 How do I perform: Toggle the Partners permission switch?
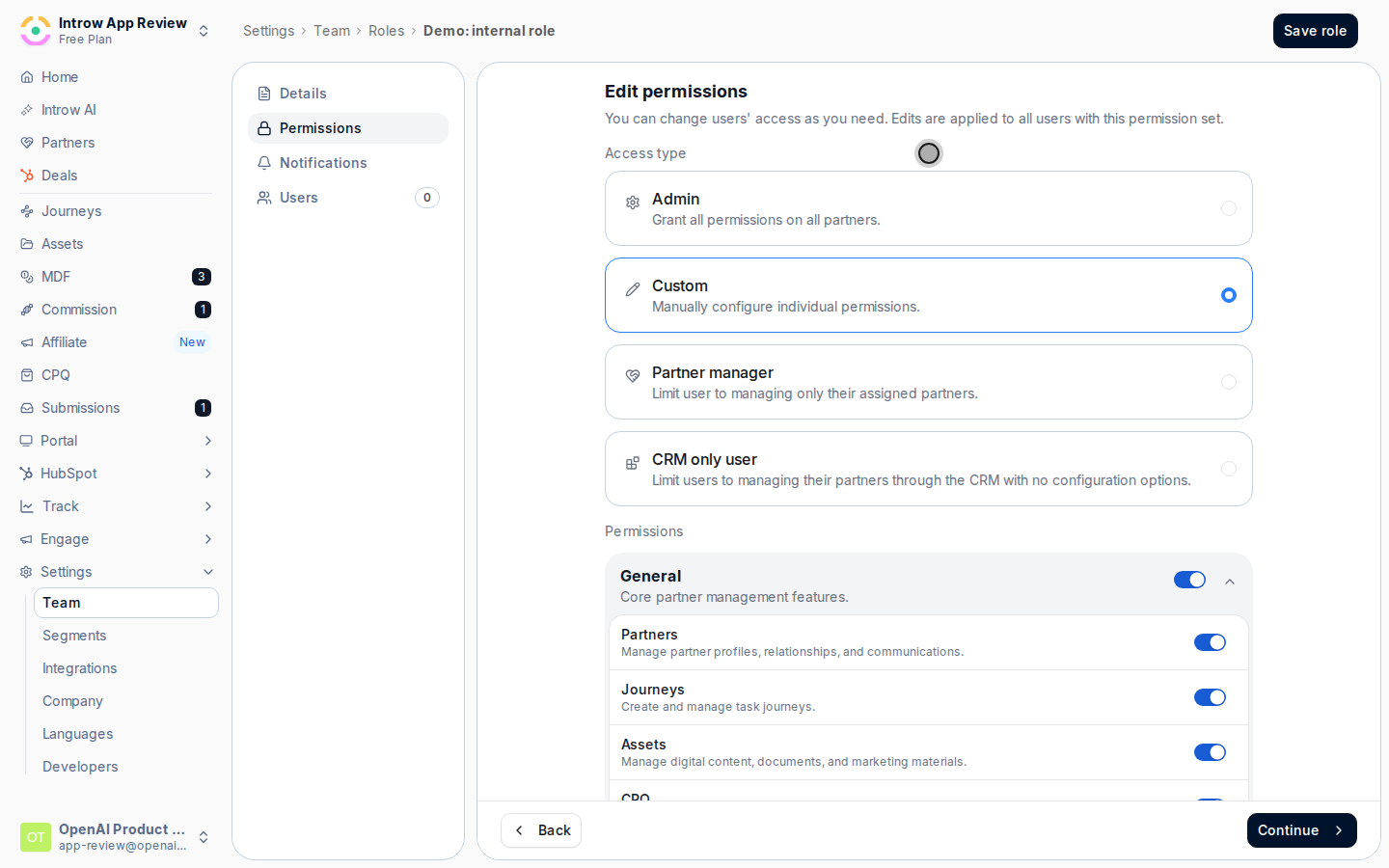tap(1210, 642)
